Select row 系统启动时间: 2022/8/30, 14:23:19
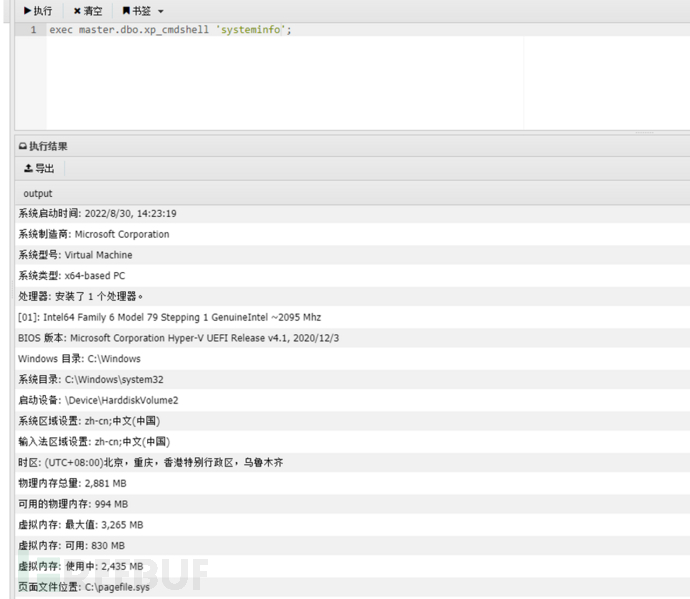This screenshot has height=599, width=690. pyautogui.click(x=352, y=214)
